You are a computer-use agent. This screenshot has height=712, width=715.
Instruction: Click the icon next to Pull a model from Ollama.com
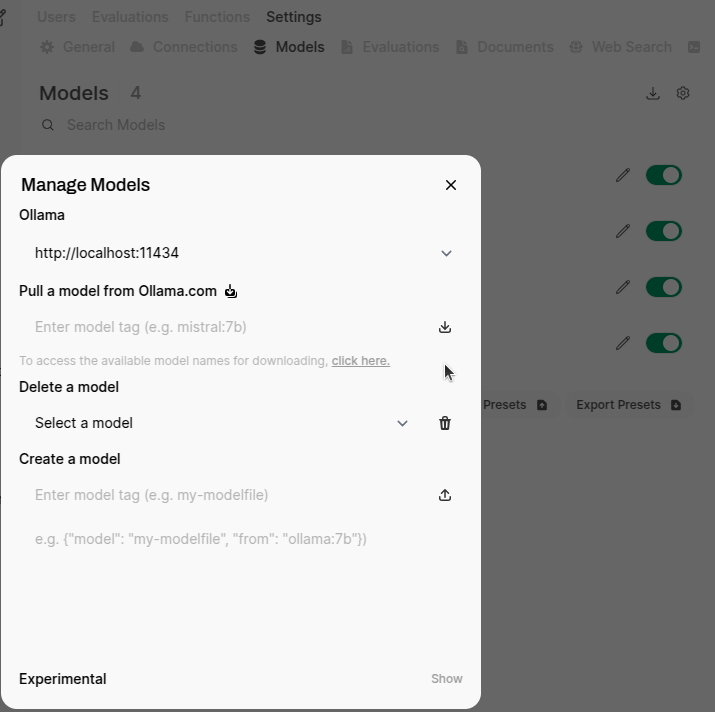click(x=231, y=291)
